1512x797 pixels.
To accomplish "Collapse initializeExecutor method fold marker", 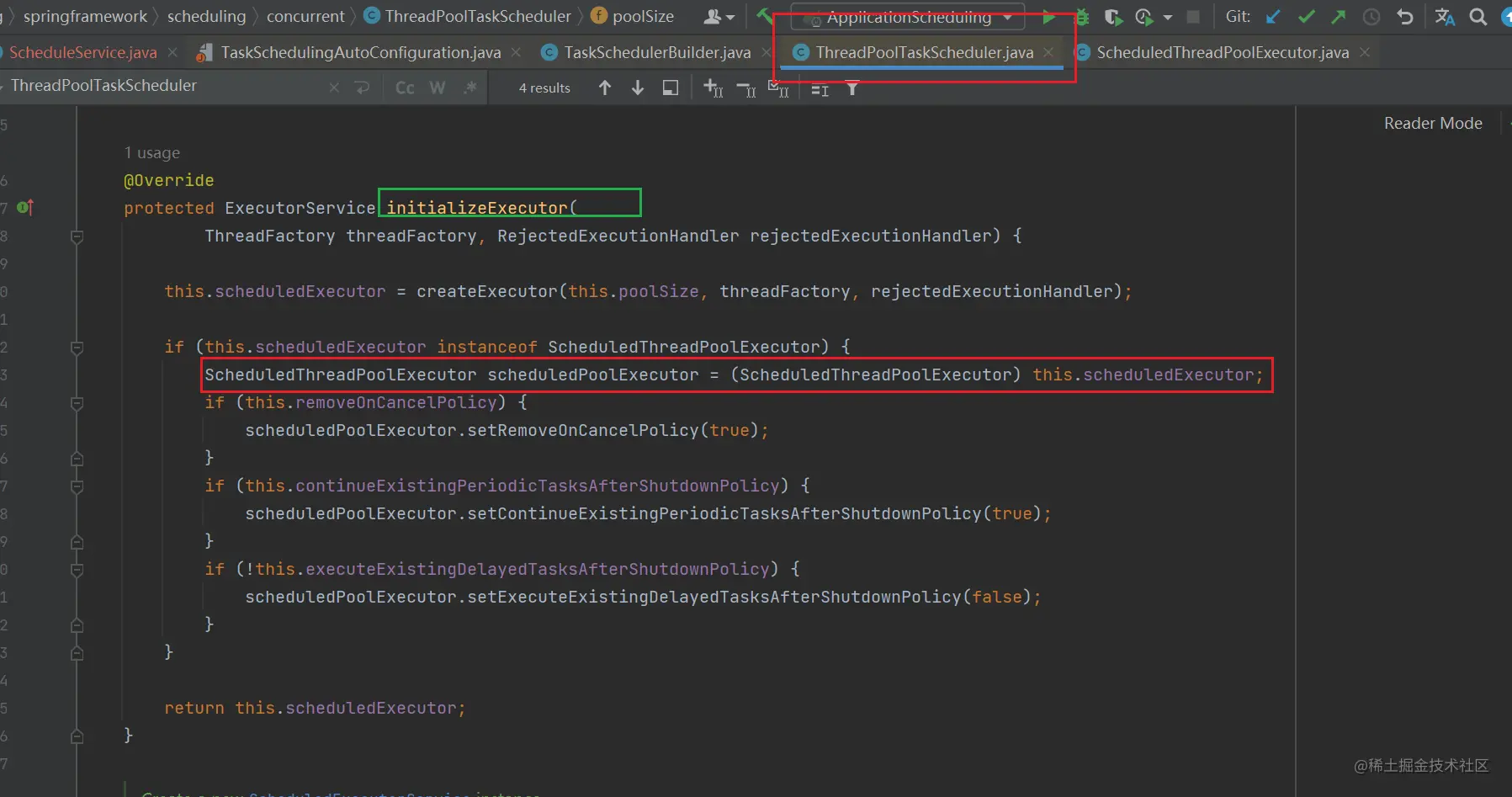I will pyautogui.click(x=77, y=236).
